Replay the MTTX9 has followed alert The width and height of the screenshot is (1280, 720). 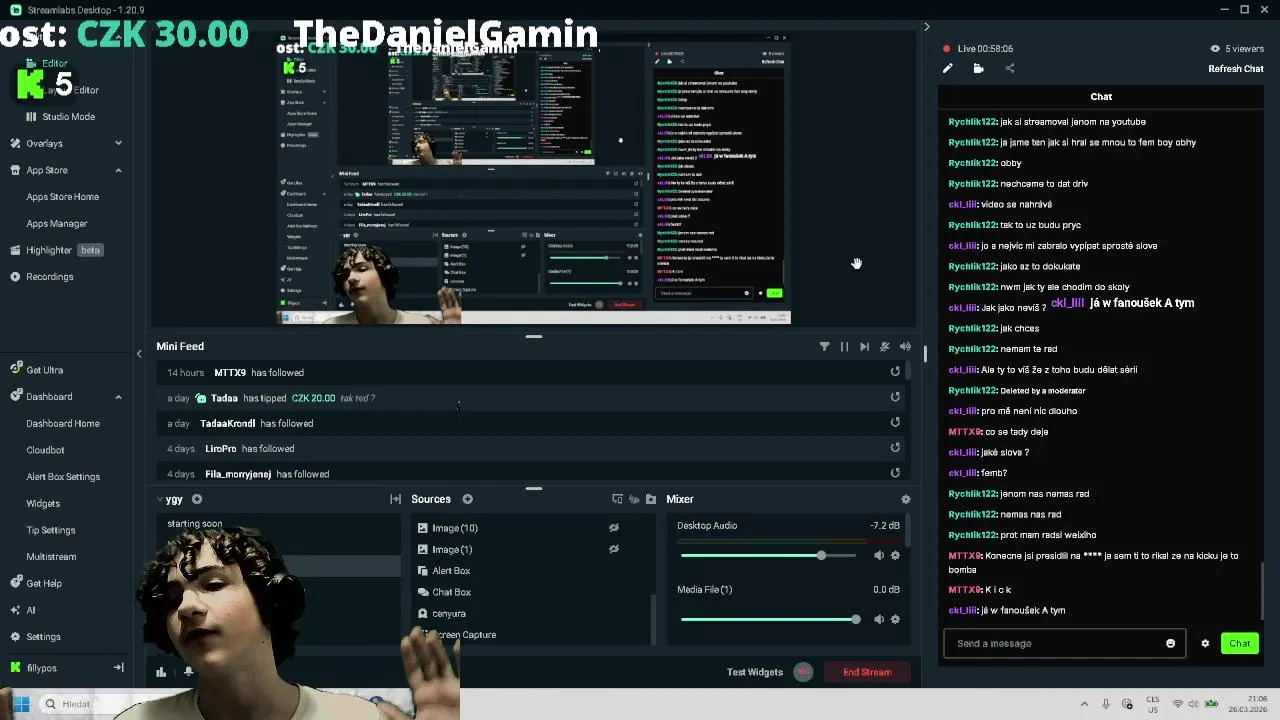click(x=895, y=372)
